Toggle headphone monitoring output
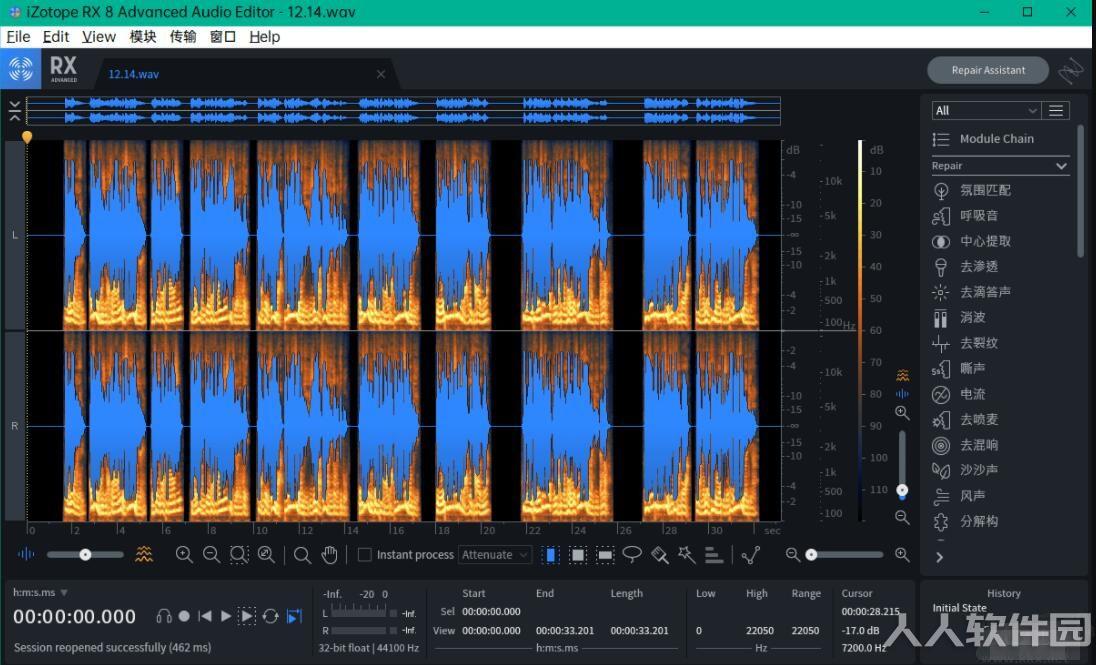The width and height of the screenshot is (1096, 665). [164, 616]
